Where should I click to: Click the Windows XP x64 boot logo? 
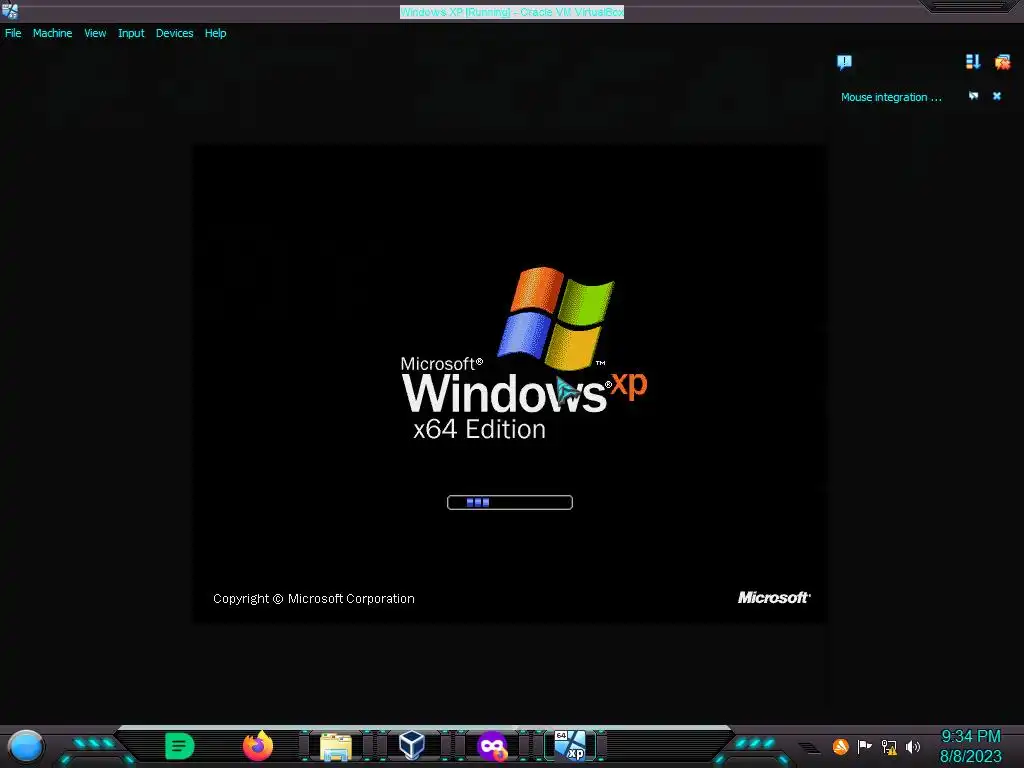point(524,353)
